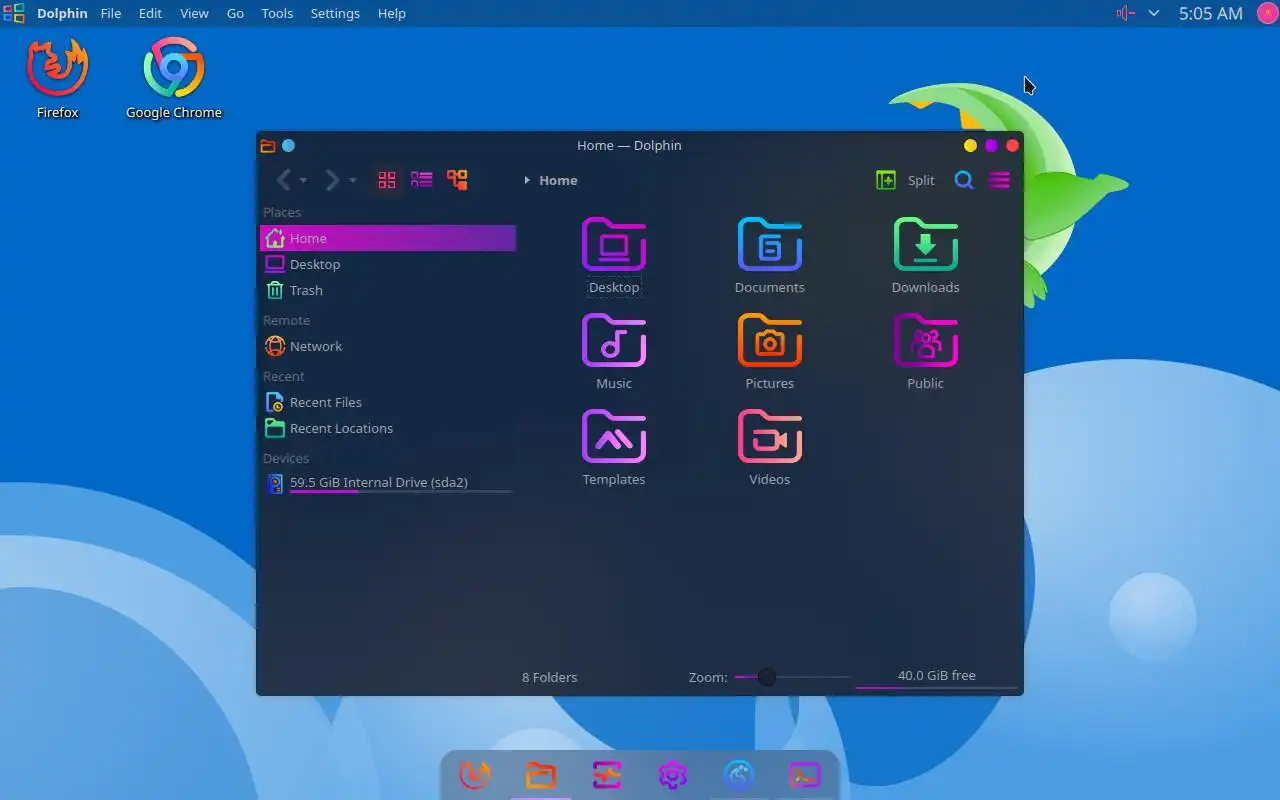Switch to Details tree view mode
The width and height of the screenshot is (1280, 800).
(457, 180)
